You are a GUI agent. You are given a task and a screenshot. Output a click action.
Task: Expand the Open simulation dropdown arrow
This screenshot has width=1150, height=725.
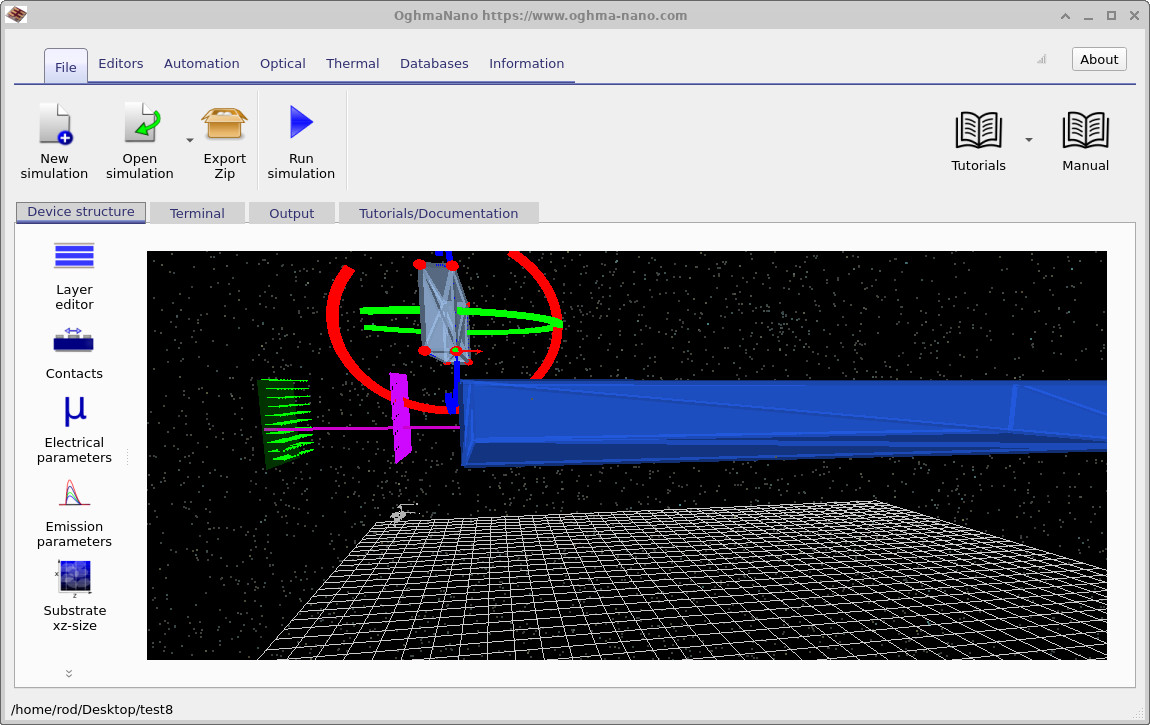[x=189, y=140]
